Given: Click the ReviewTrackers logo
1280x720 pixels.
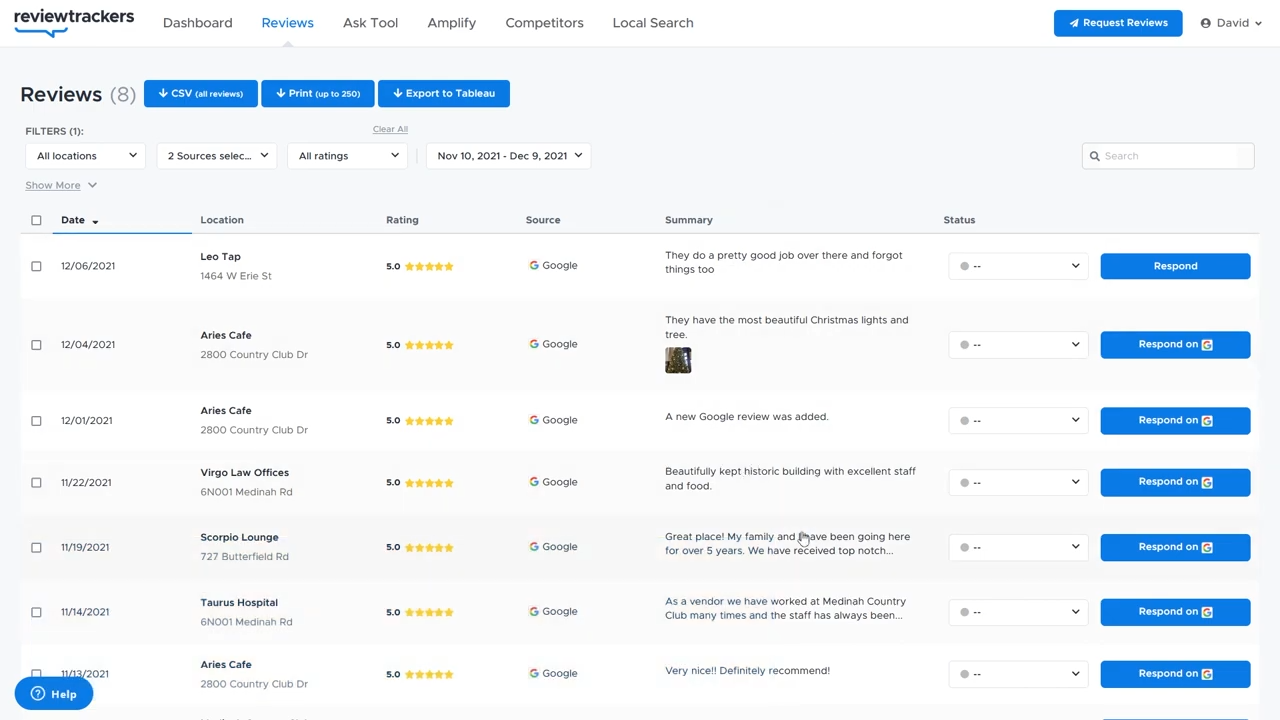Looking at the screenshot, I should [x=73, y=22].
